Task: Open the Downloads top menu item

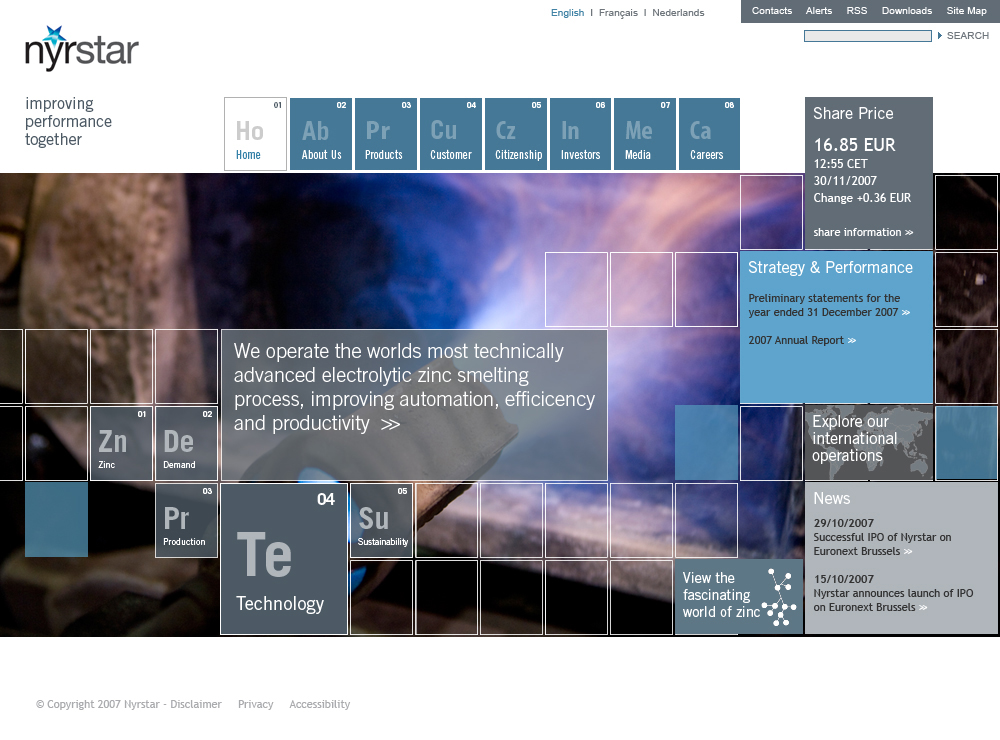Action: pyautogui.click(x=906, y=11)
